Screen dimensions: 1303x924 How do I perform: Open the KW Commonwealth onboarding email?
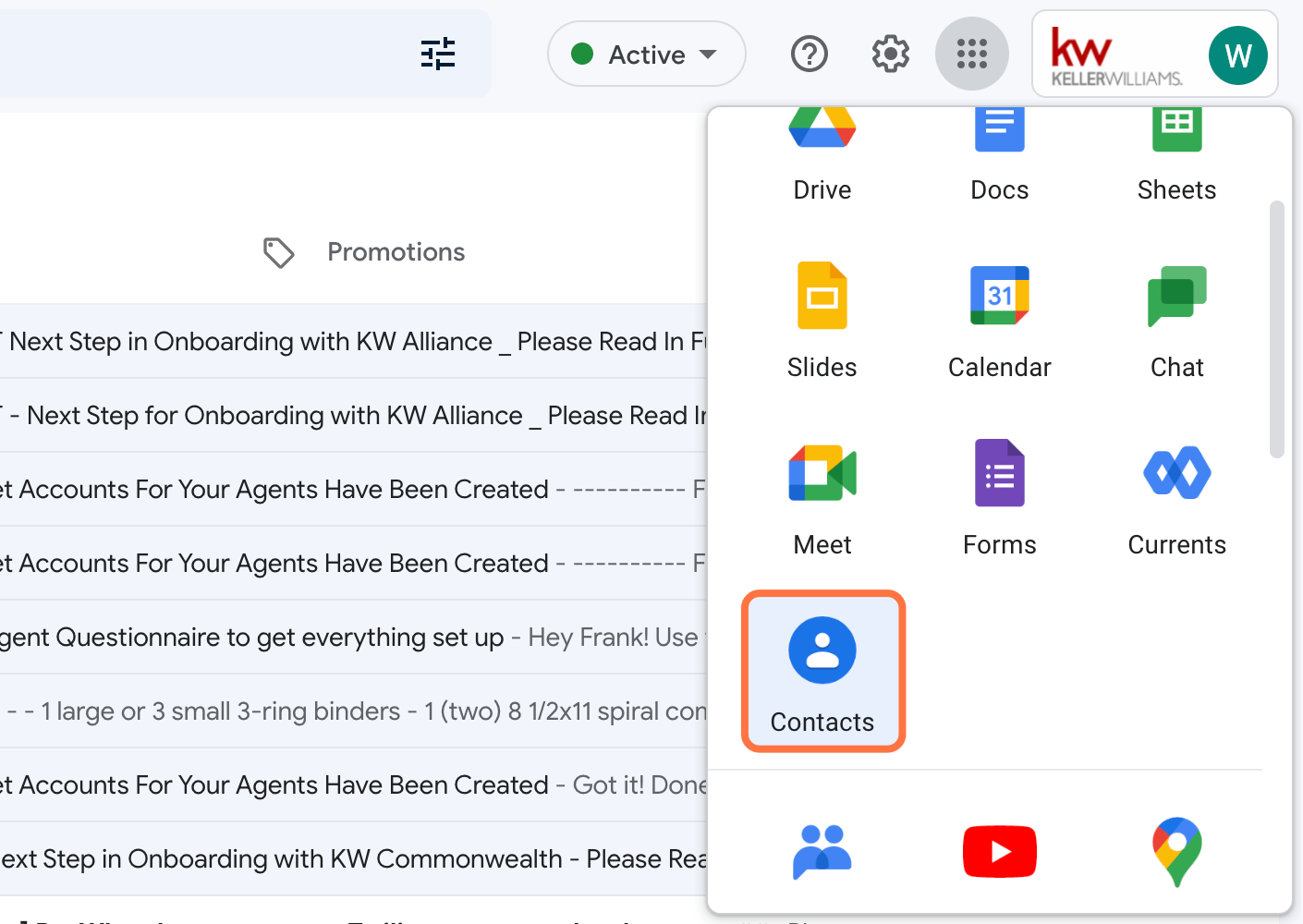tap(353, 858)
